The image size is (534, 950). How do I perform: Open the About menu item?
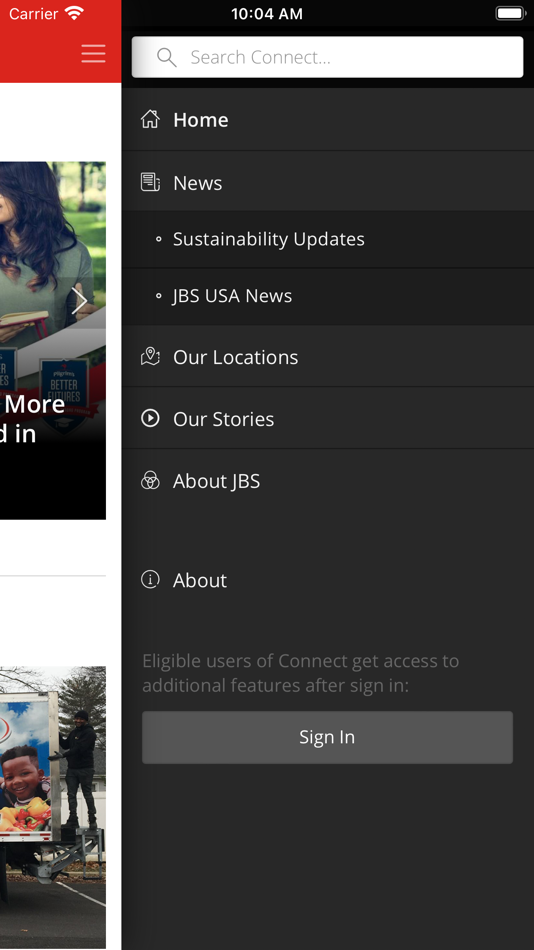[x=328, y=580]
